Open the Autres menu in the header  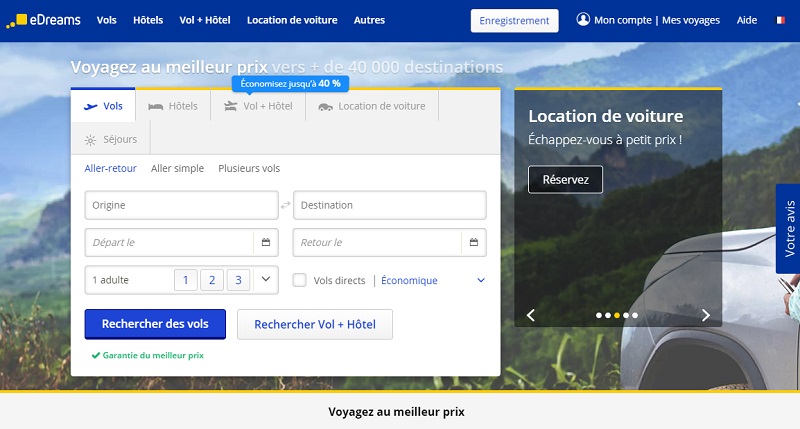click(369, 20)
